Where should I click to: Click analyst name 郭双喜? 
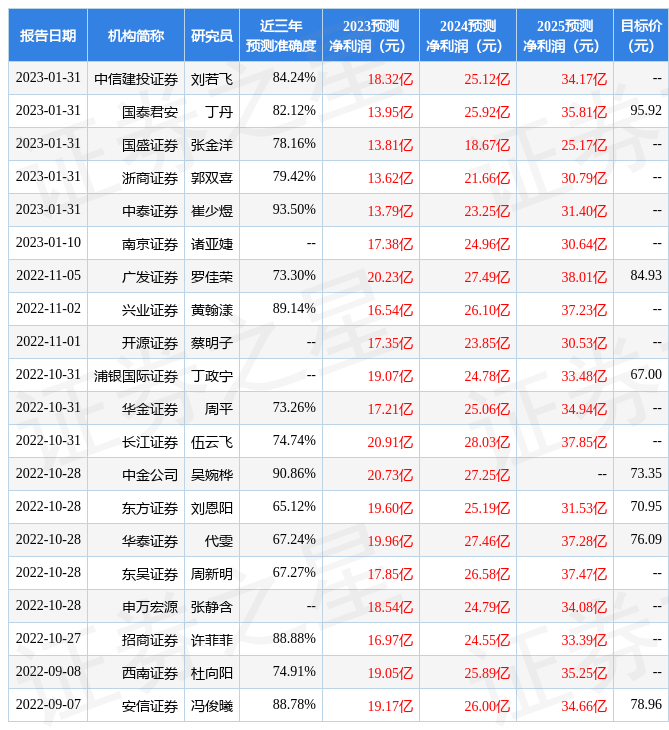212,178
